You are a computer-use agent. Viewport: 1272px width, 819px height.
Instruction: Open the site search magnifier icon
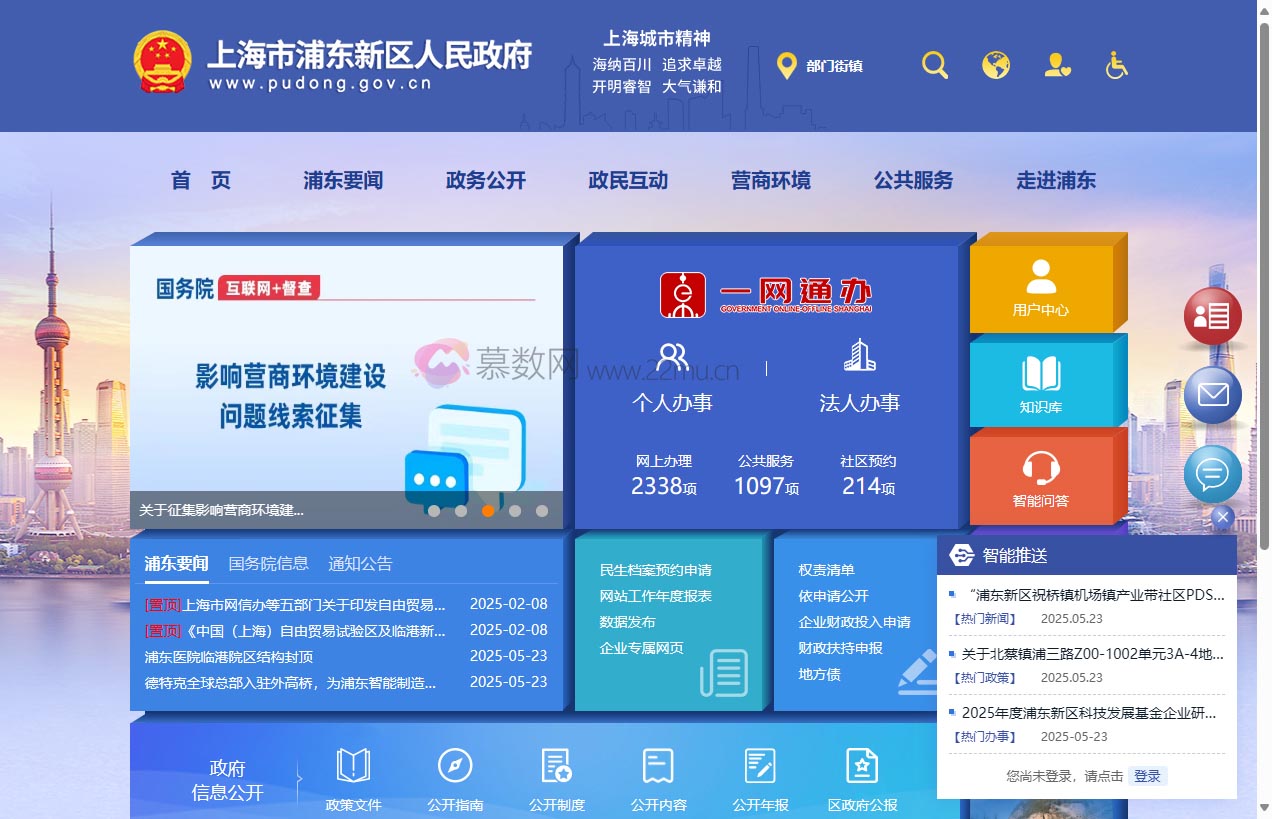934,64
